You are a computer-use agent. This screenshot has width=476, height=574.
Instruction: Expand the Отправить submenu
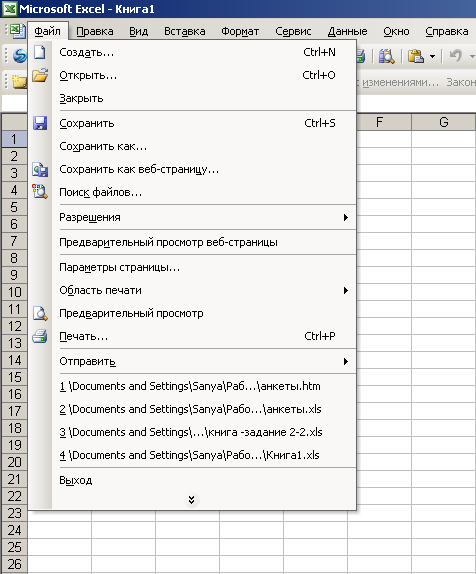192,362
